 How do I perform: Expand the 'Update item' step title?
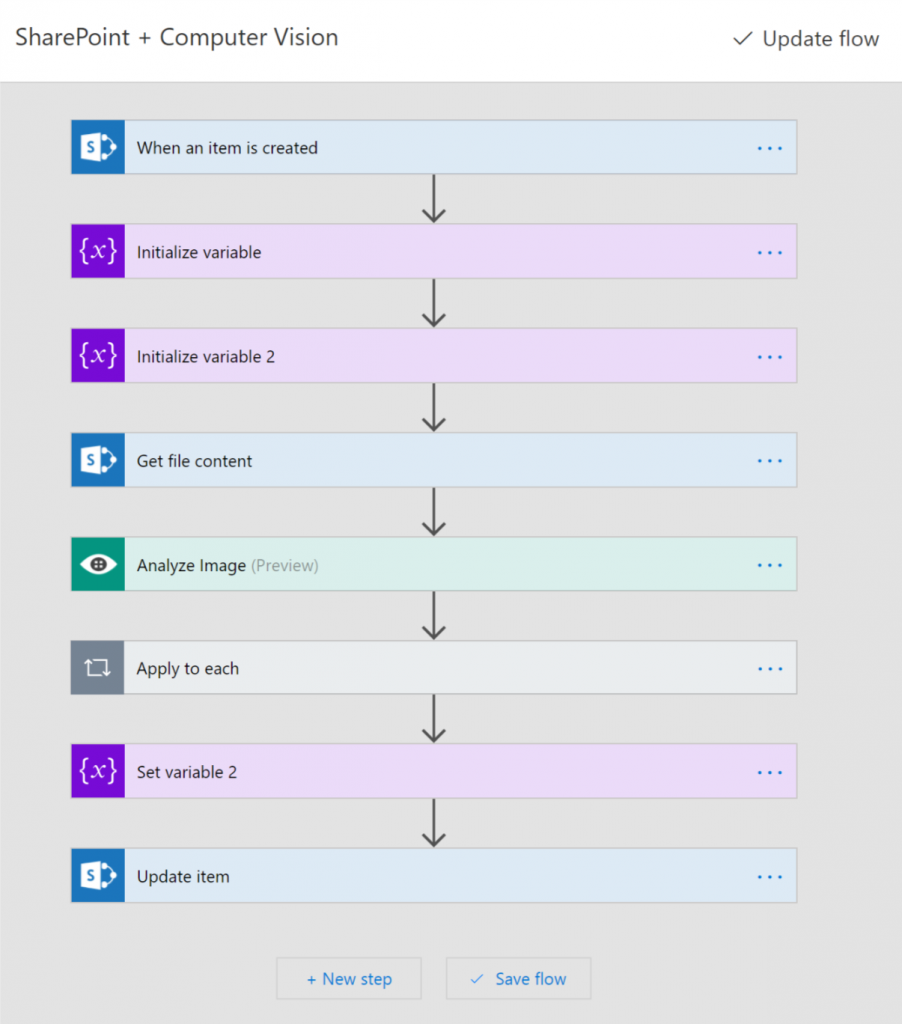pos(183,876)
